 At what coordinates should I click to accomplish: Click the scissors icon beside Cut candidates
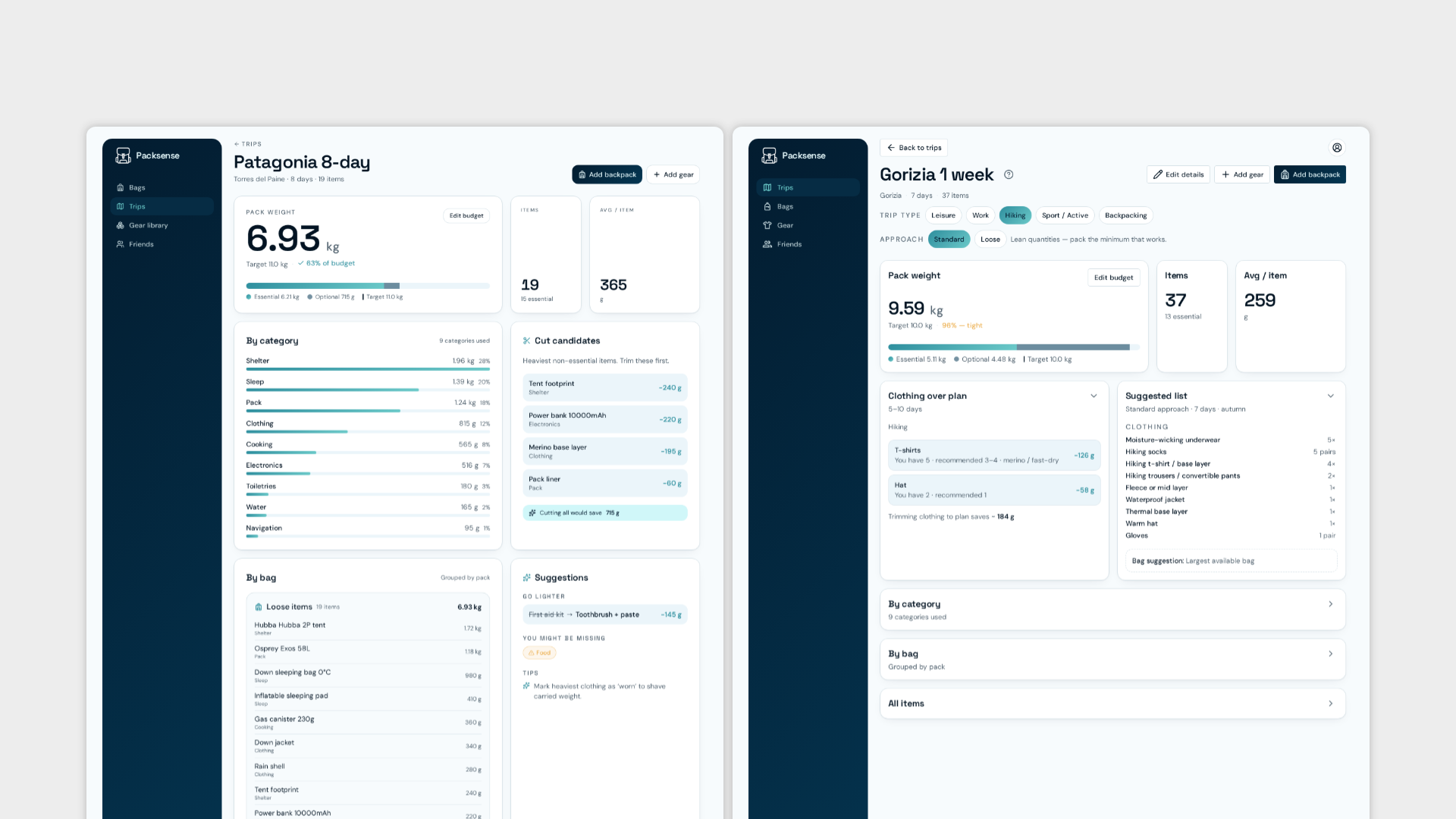(526, 341)
